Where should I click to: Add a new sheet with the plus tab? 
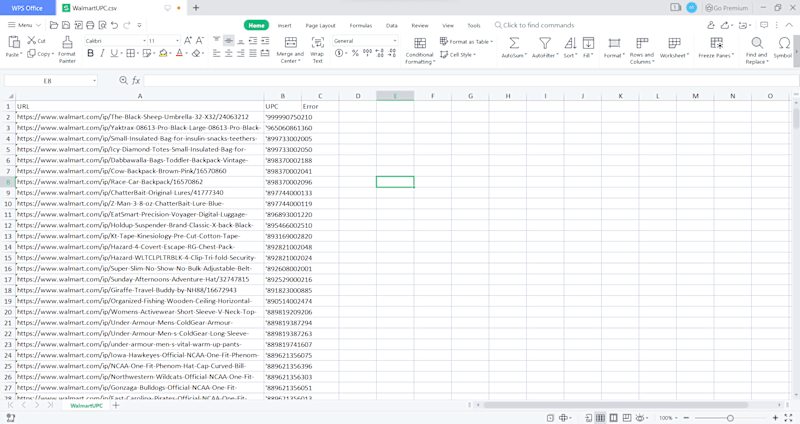116,406
